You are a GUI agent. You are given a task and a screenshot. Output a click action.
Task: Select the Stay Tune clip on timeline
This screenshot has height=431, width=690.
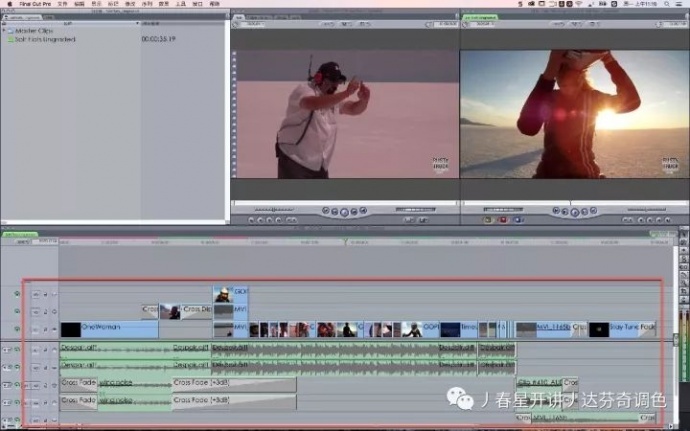(x=632, y=328)
